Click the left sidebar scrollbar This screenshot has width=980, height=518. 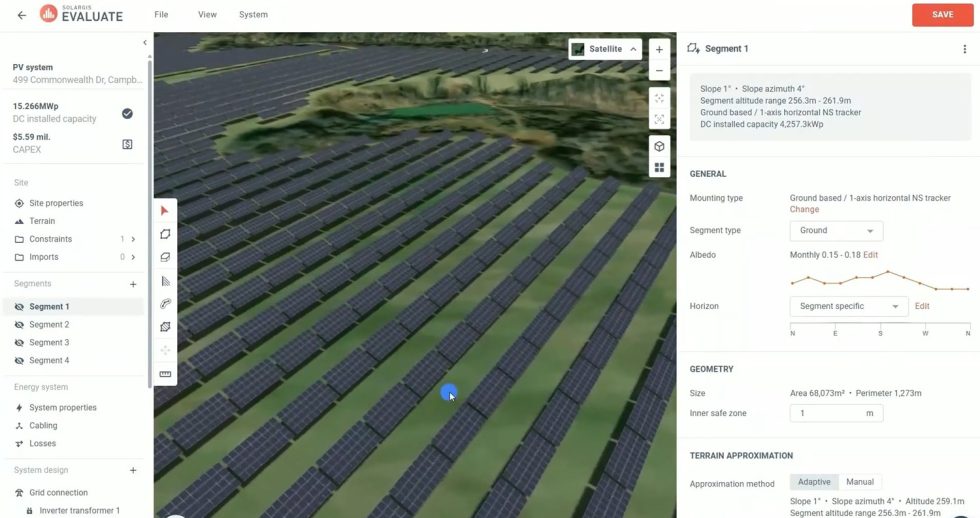[x=149, y=222]
